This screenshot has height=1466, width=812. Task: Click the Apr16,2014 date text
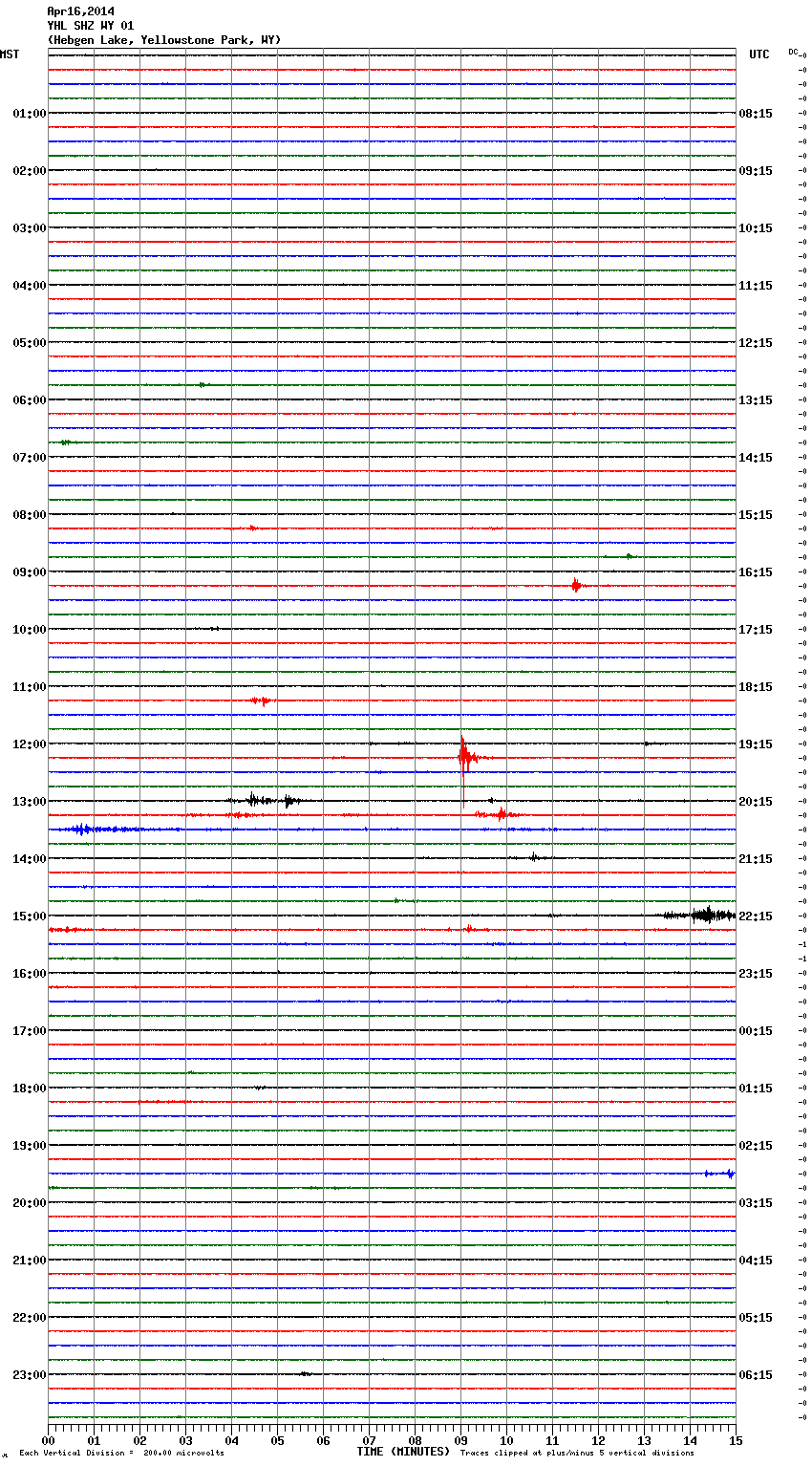[80, 11]
